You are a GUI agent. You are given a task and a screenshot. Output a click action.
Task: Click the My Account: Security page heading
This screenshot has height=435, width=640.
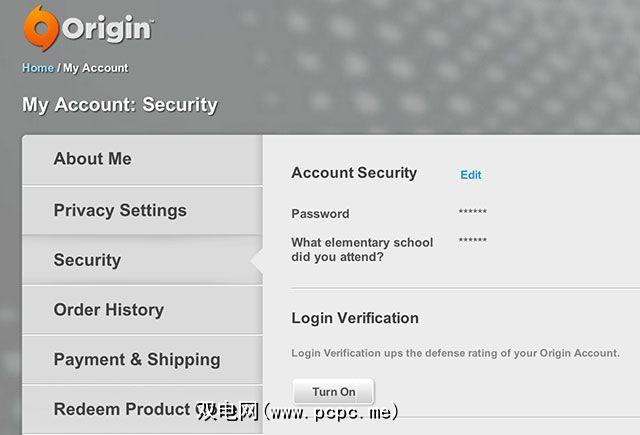pyautogui.click(x=119, y=104)
